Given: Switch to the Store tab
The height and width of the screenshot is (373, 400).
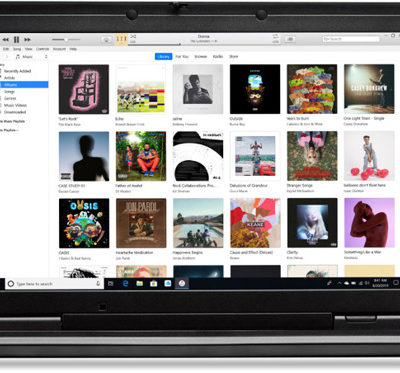Looking at the screenshot, I should coord(233,57).
